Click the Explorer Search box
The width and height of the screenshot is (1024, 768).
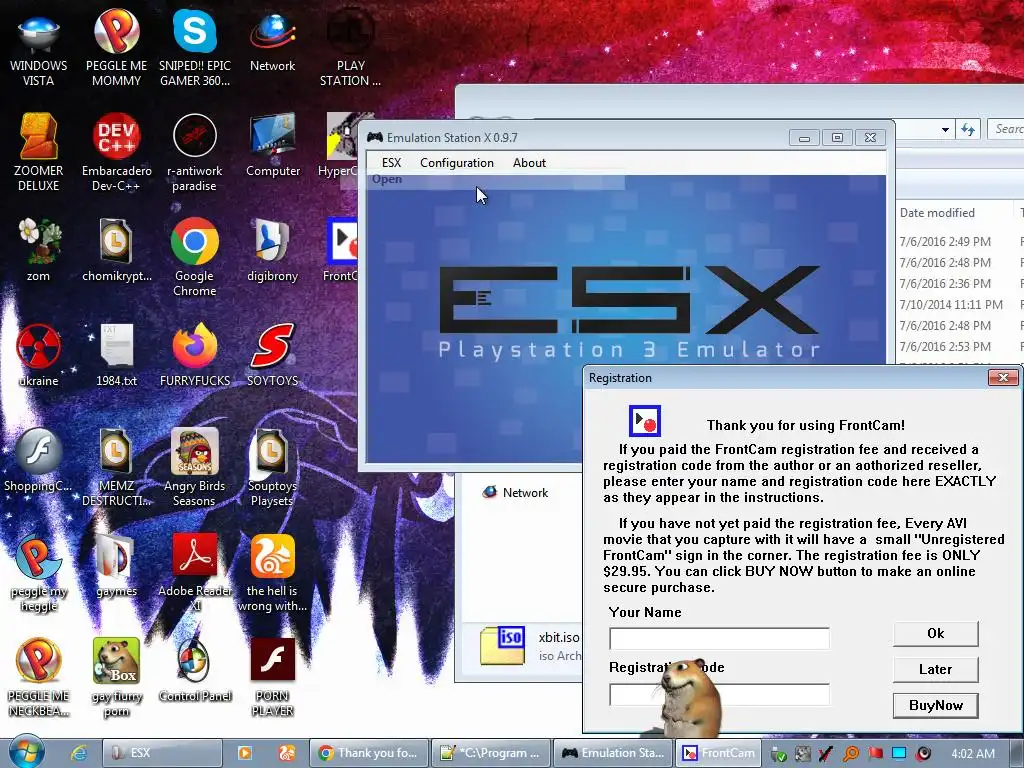tap(1006, 129)
